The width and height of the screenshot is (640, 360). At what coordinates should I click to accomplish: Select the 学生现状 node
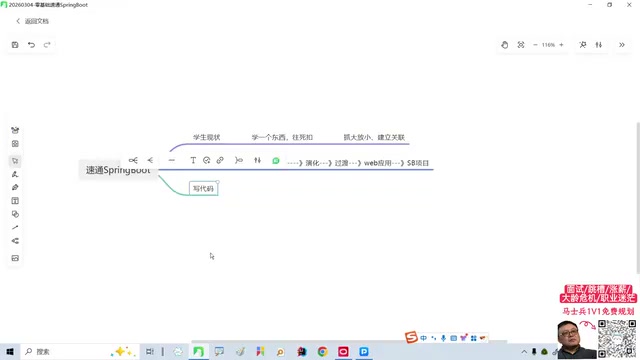pos(207,137)
